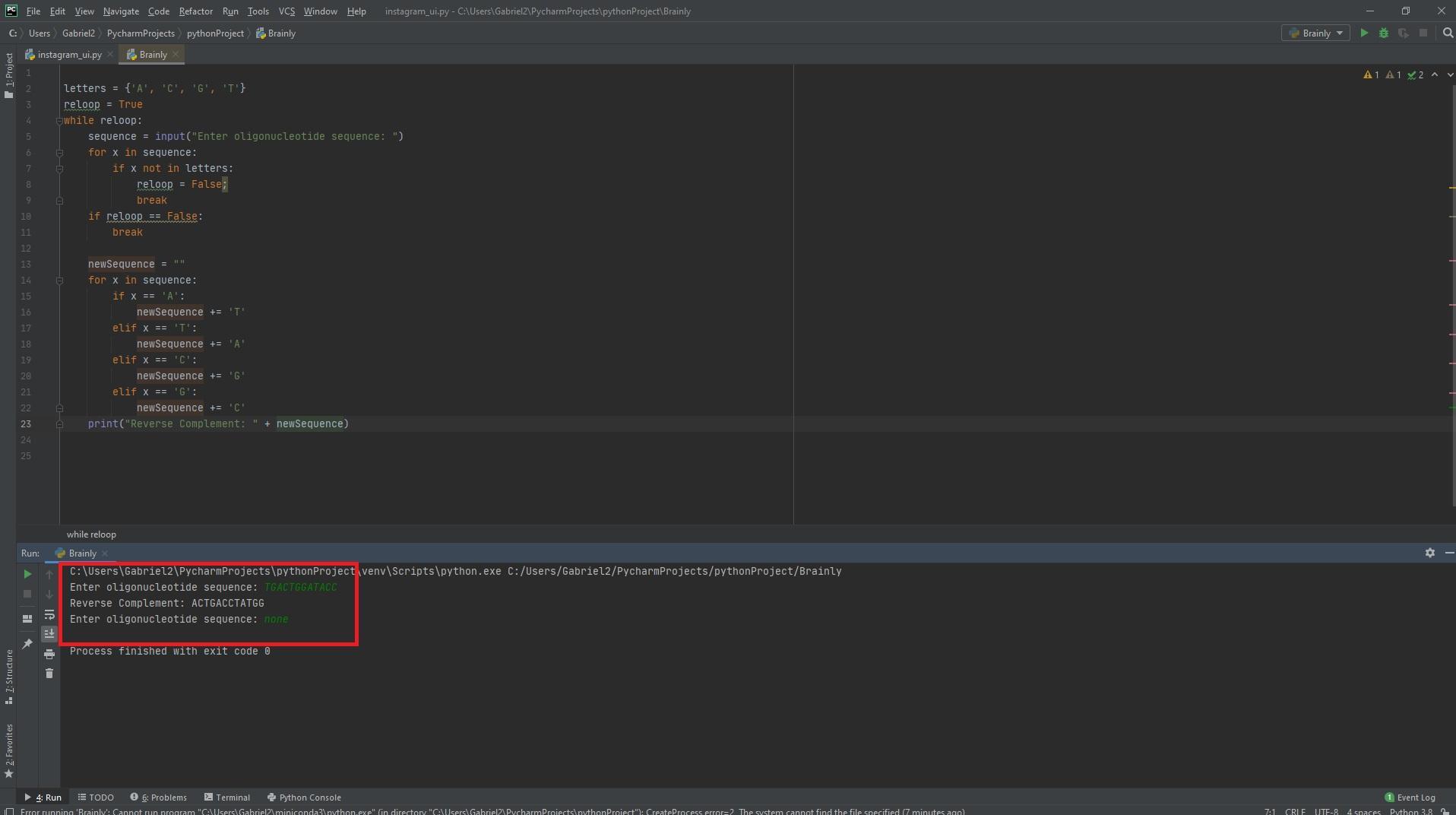Open Run panel settings gear
Viewport: 1456px width, 815px height.
1429,553
